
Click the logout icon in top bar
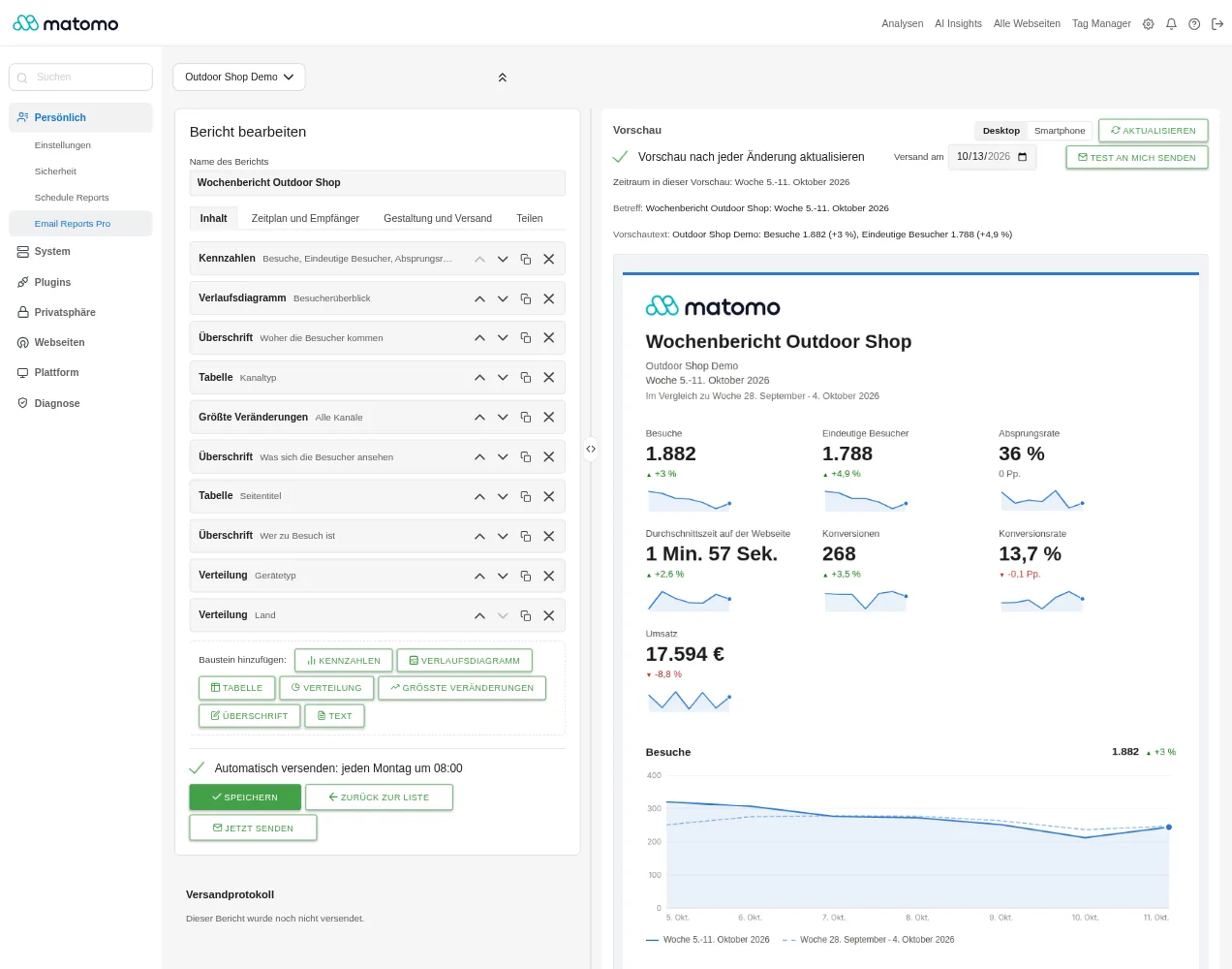coord(1217,24)
